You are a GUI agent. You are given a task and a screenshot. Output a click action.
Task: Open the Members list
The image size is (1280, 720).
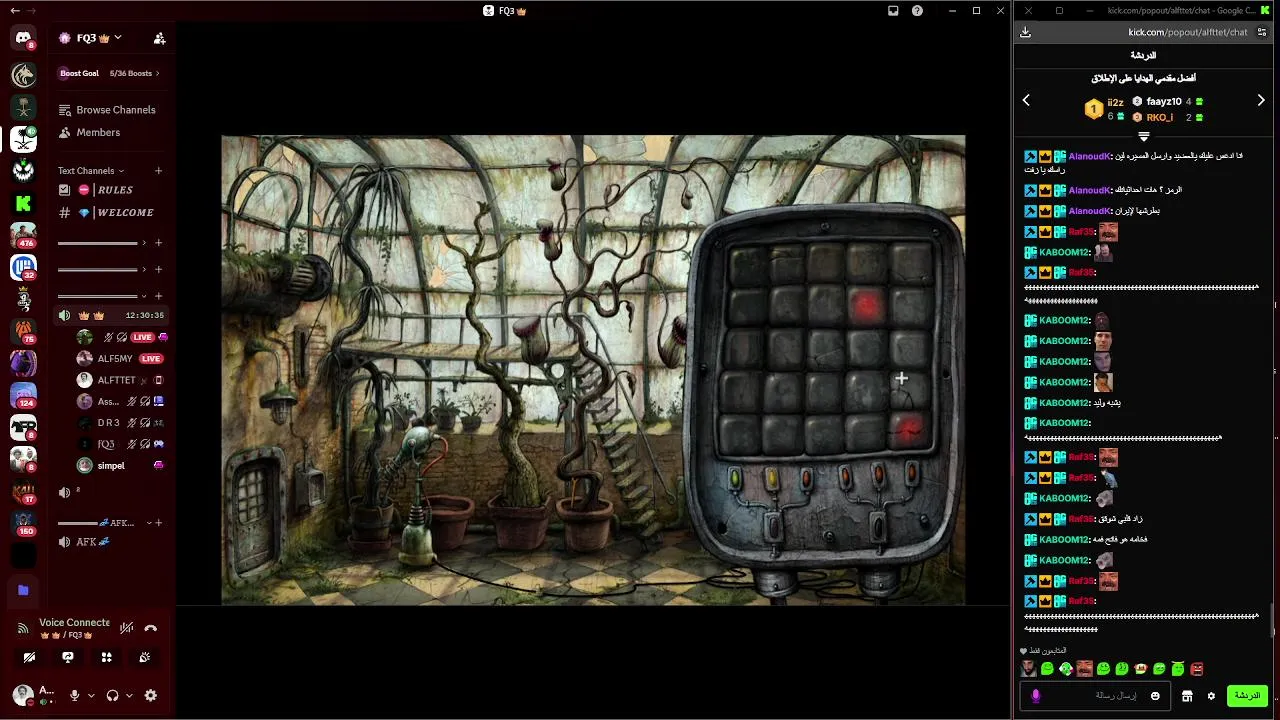(110, 132)
